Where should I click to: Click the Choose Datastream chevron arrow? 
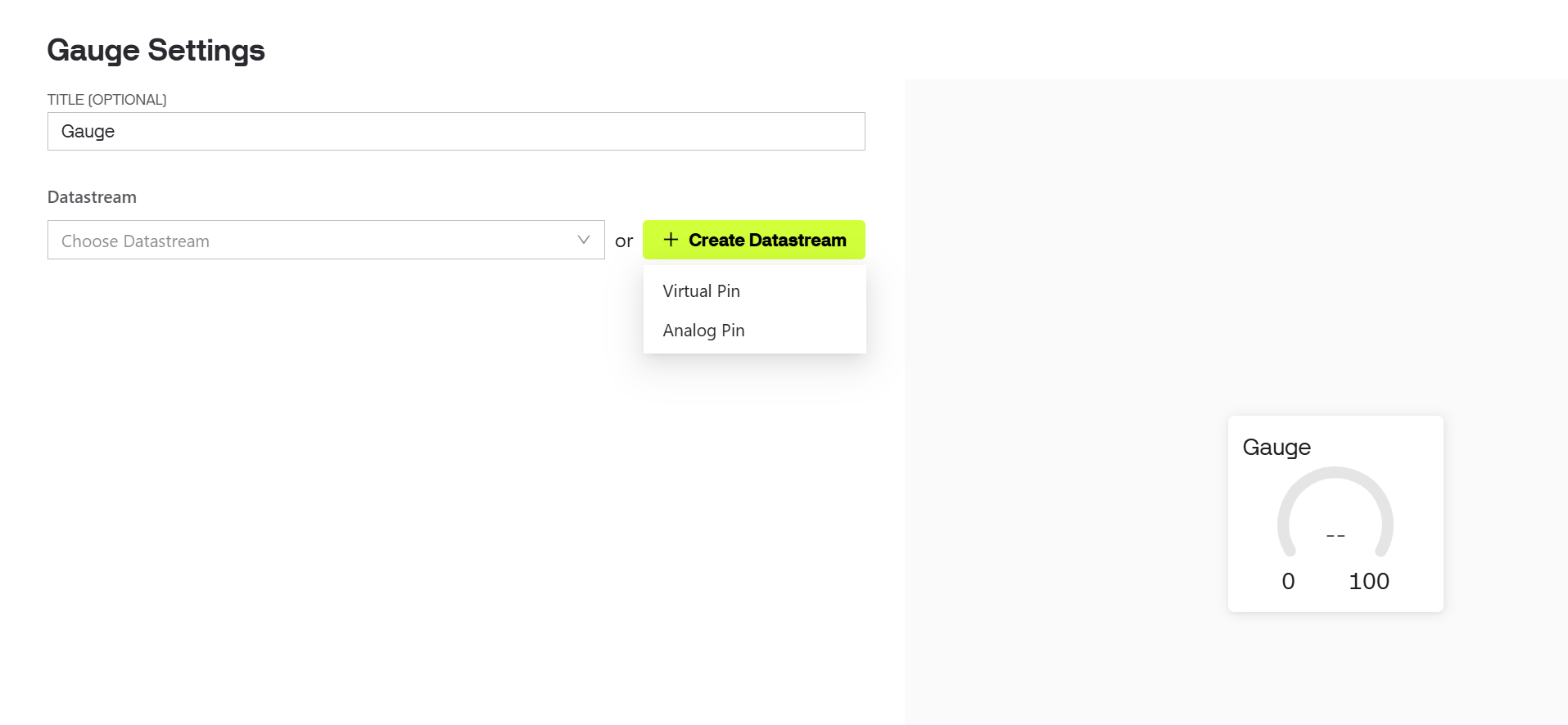coord(583,240)
